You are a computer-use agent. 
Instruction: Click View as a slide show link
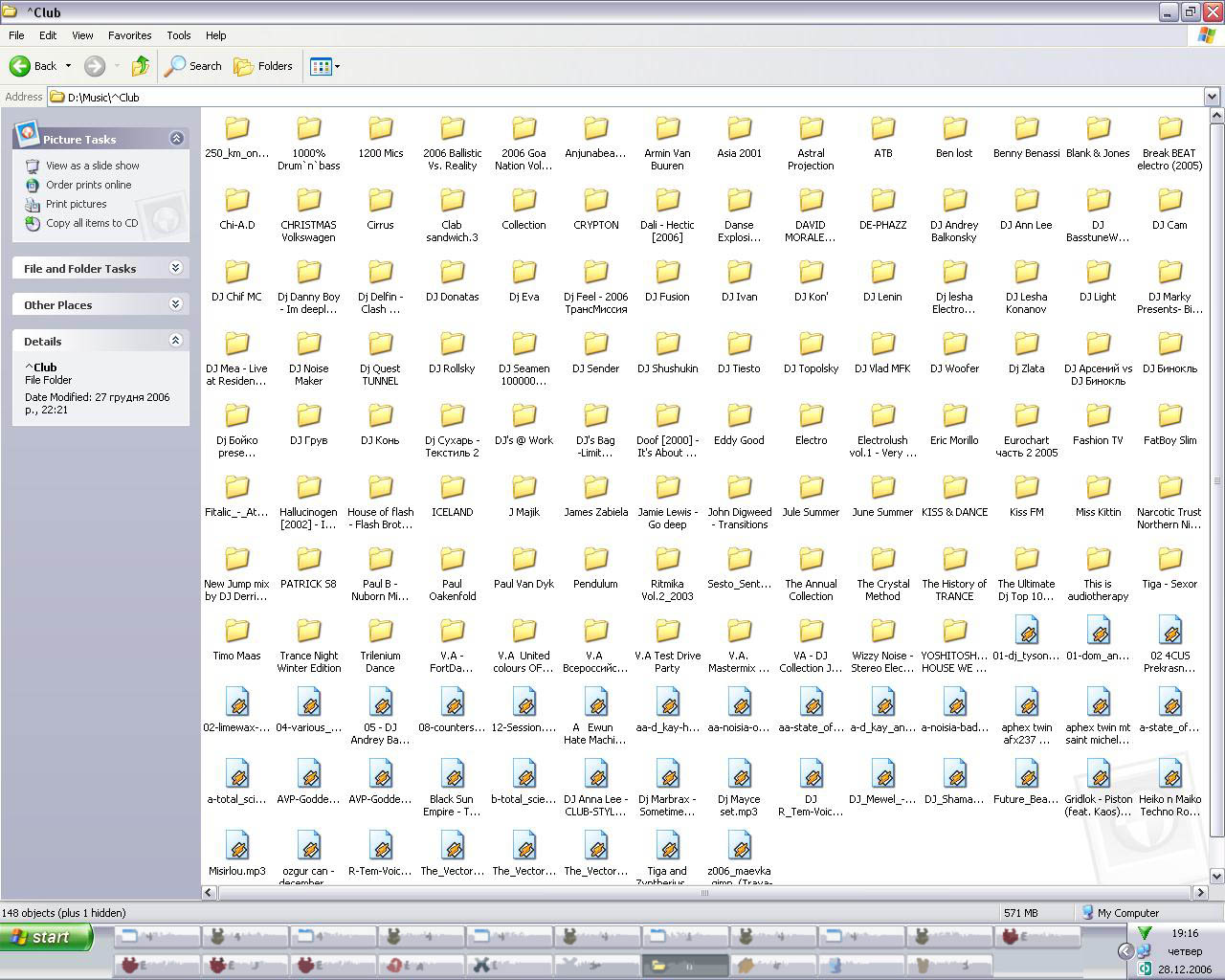click(x=92, y=166)
